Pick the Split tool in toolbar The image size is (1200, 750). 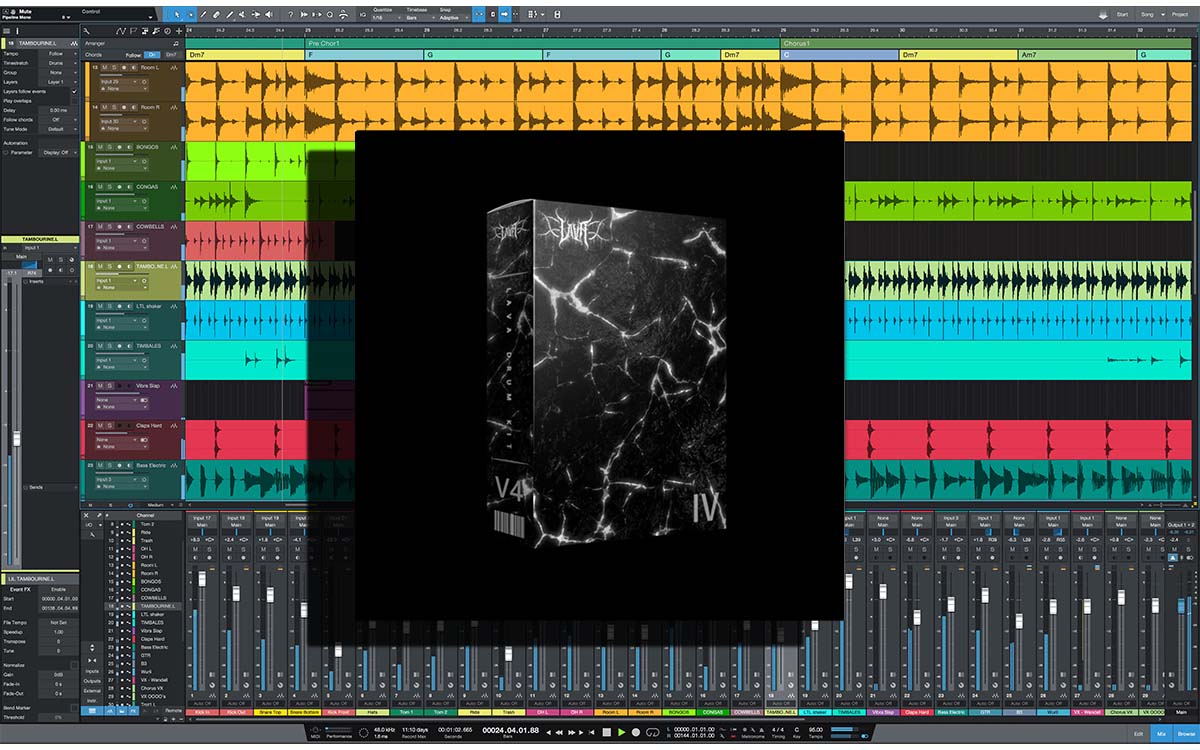click(203, 14)
